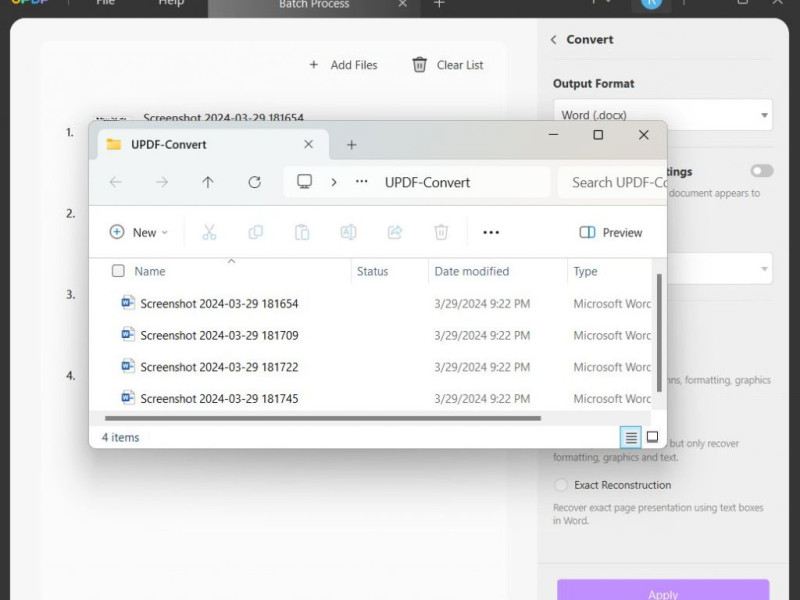The image size is (800, 600).
Task: Expand the New dropdown in File Explorer
Action: pyautogui.click(x=139, y=232)
